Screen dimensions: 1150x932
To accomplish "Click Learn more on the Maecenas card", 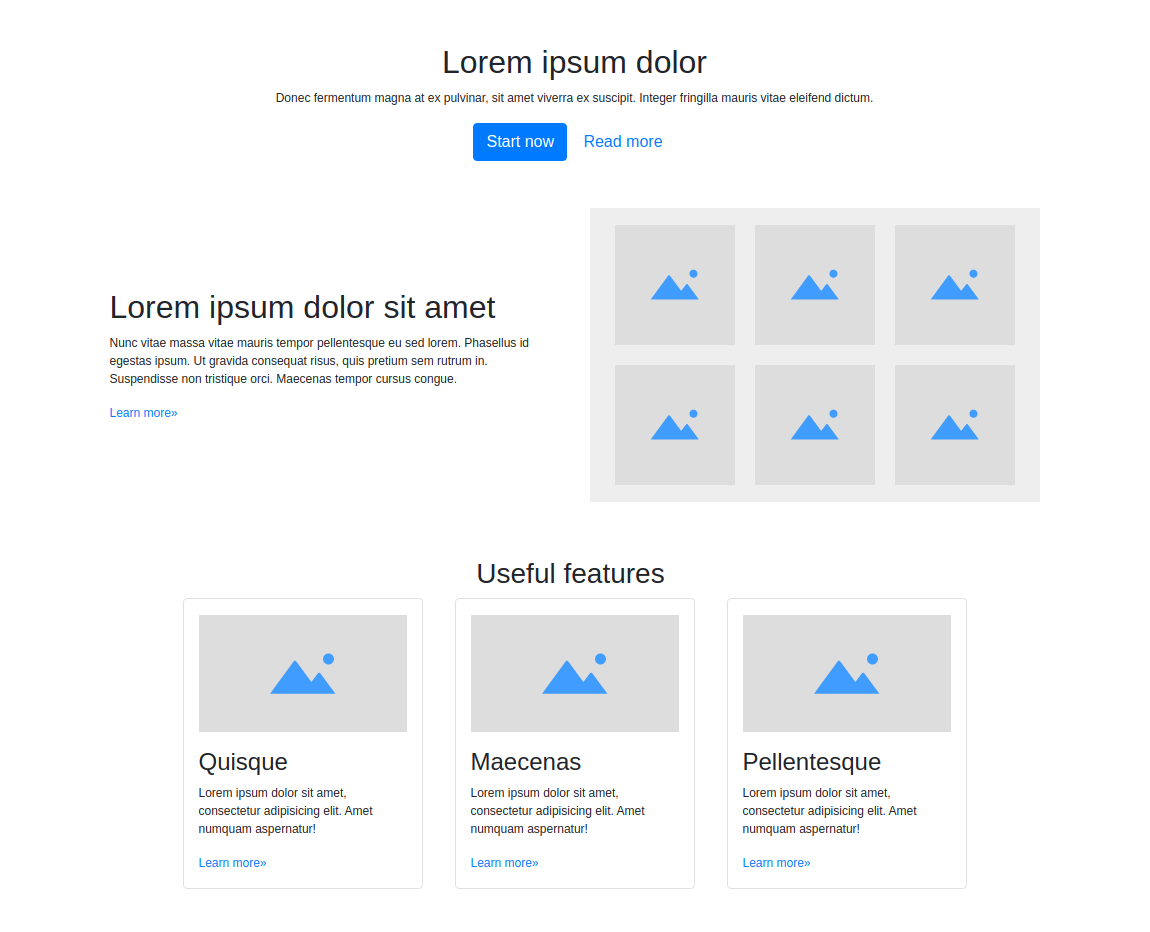I will pyautogui.click(x=504, y=862).
